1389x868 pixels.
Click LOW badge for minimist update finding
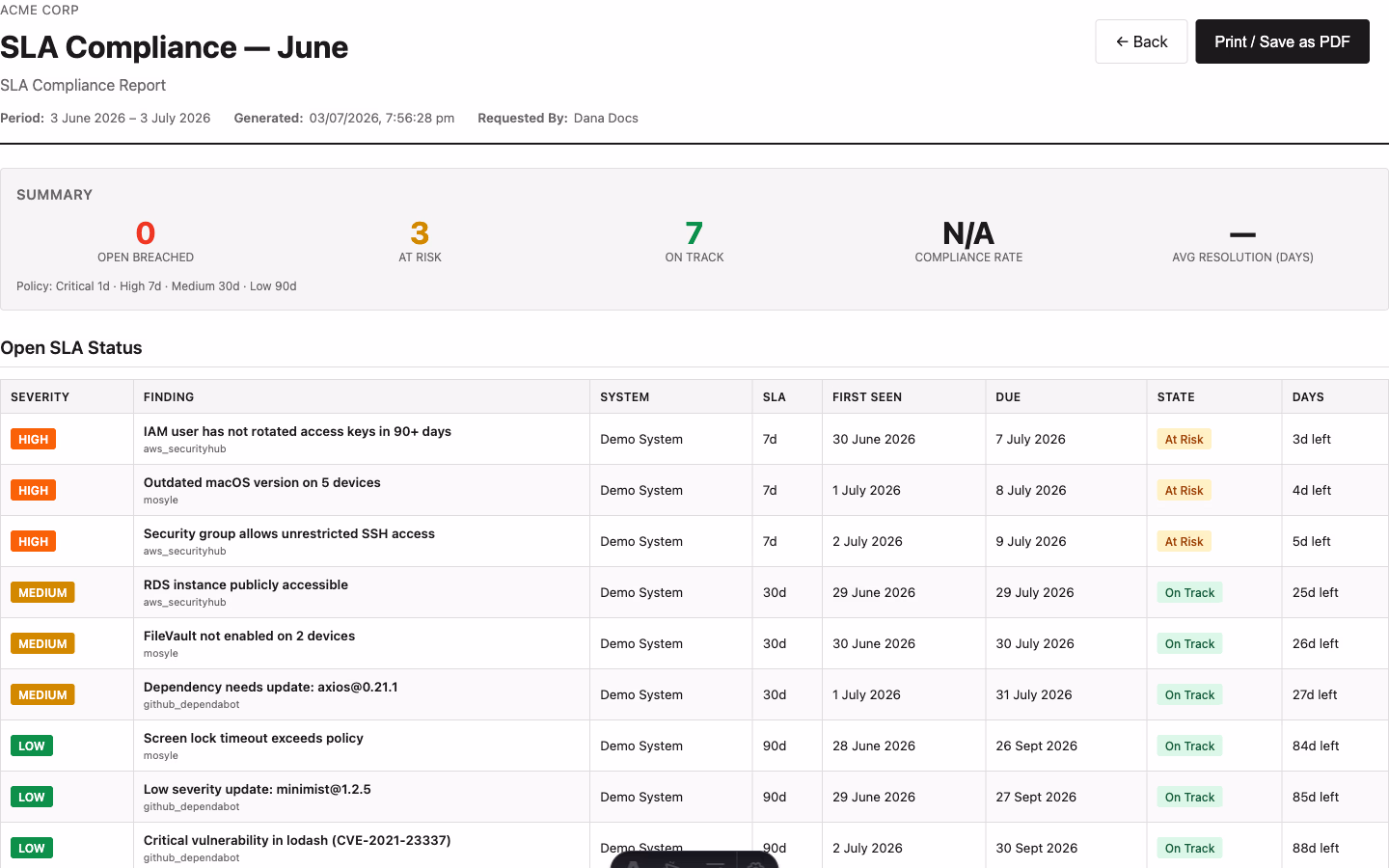32,797
